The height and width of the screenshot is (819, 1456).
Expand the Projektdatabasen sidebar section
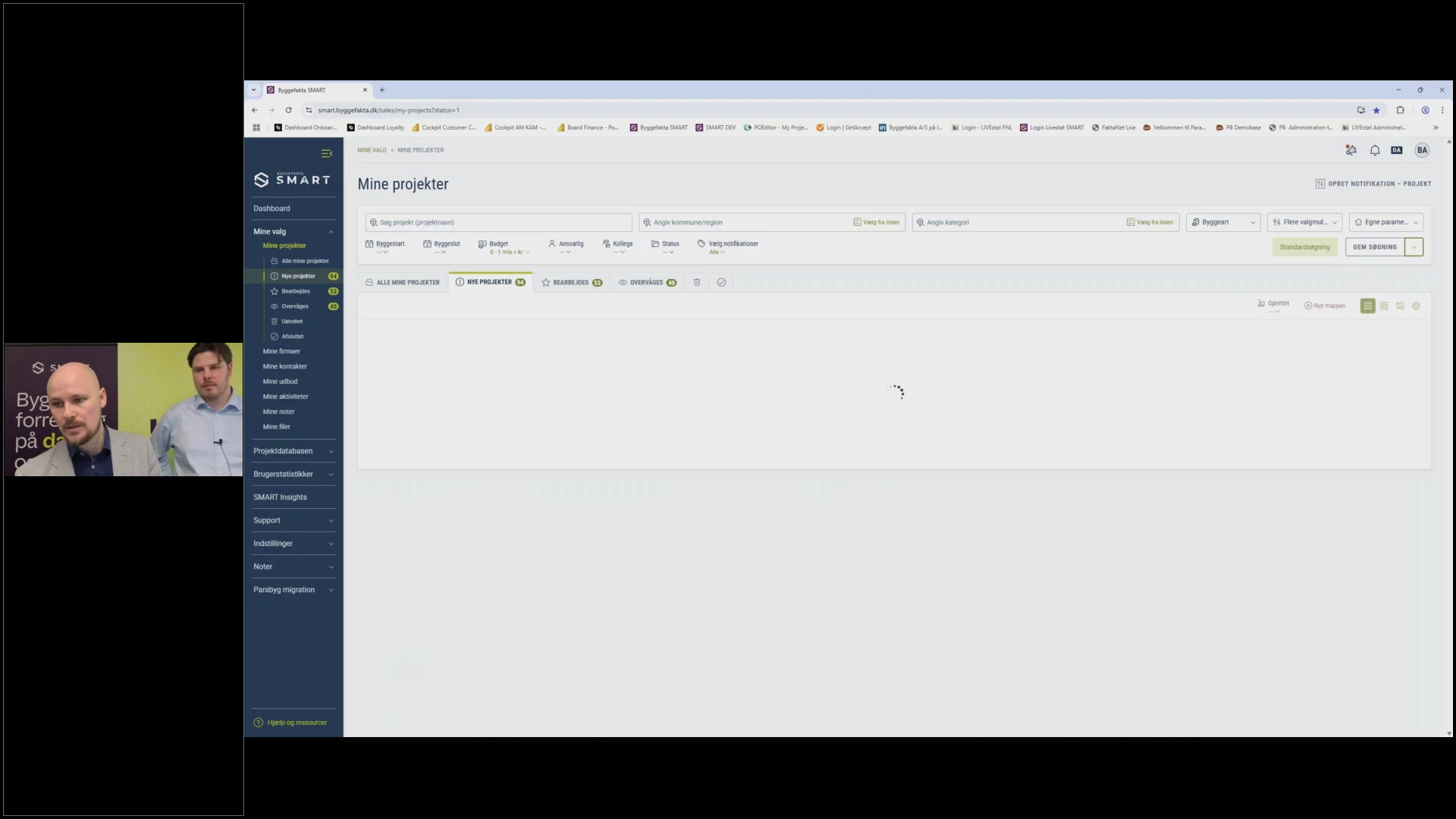tap(294, 451)
